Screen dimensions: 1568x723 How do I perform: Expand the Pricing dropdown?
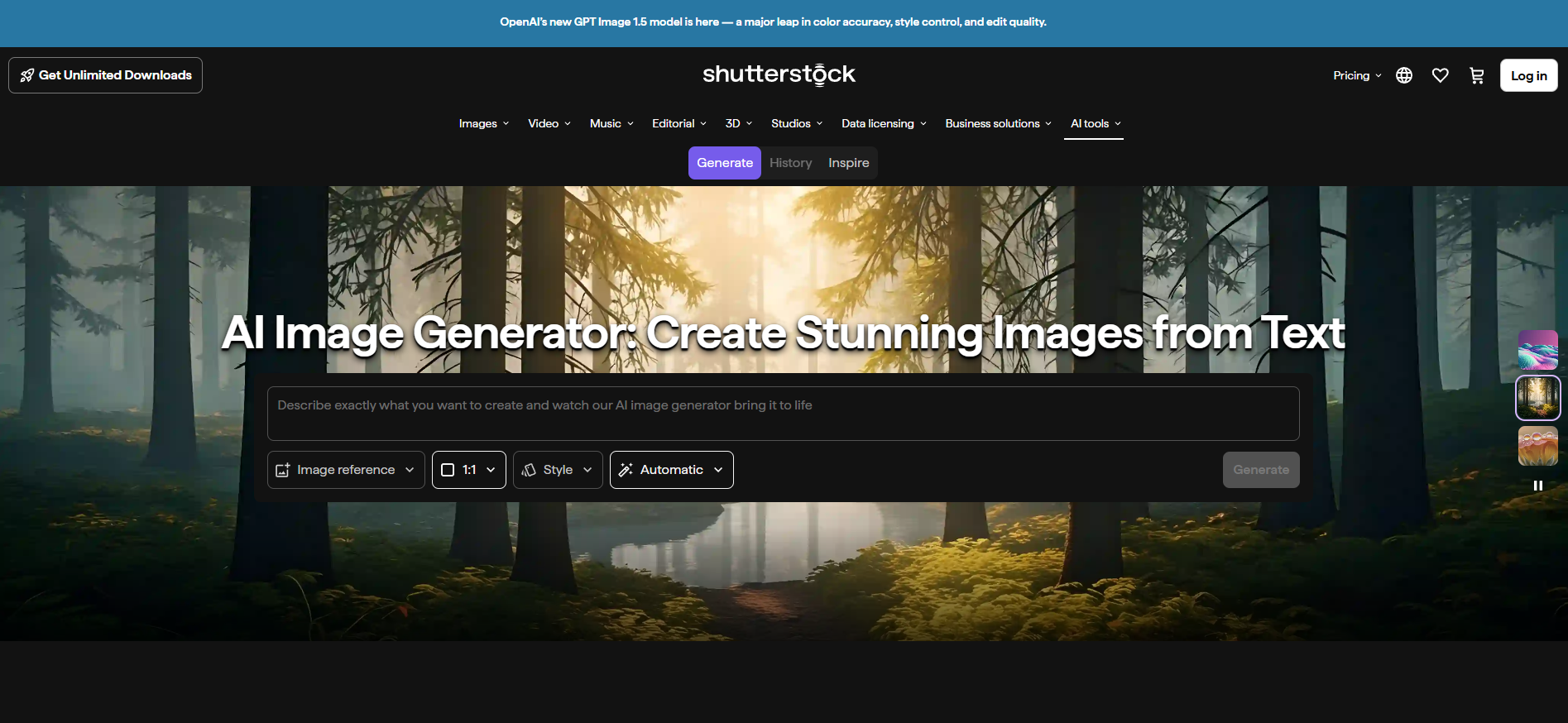point(1357,75)
